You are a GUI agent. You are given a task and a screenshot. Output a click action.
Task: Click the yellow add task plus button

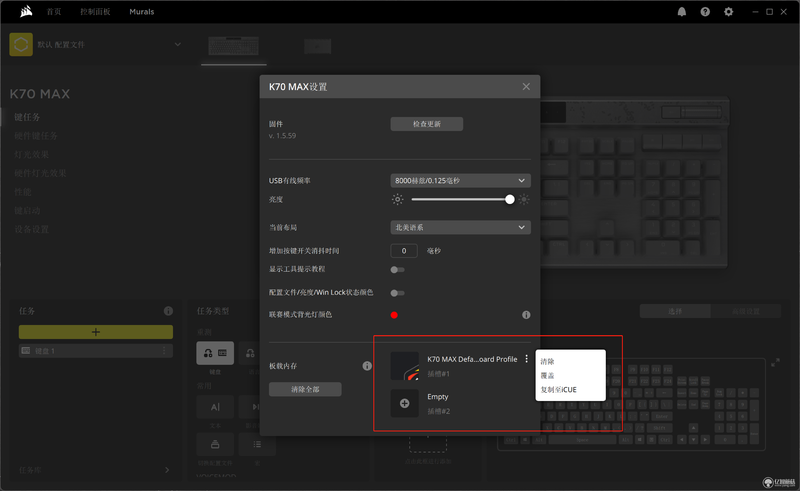[x=96, y=332]
